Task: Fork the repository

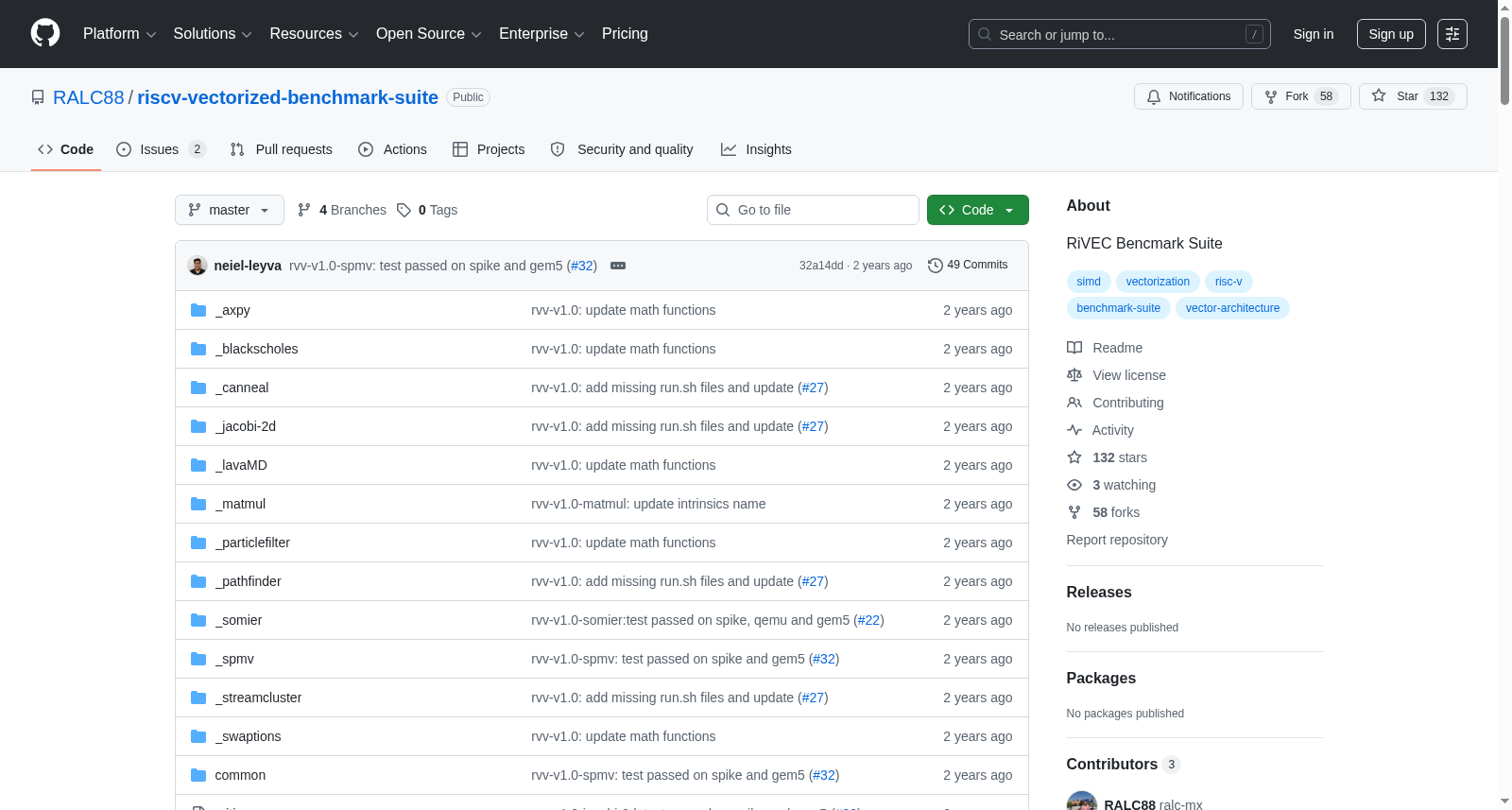Action: tap(1301, 96)
